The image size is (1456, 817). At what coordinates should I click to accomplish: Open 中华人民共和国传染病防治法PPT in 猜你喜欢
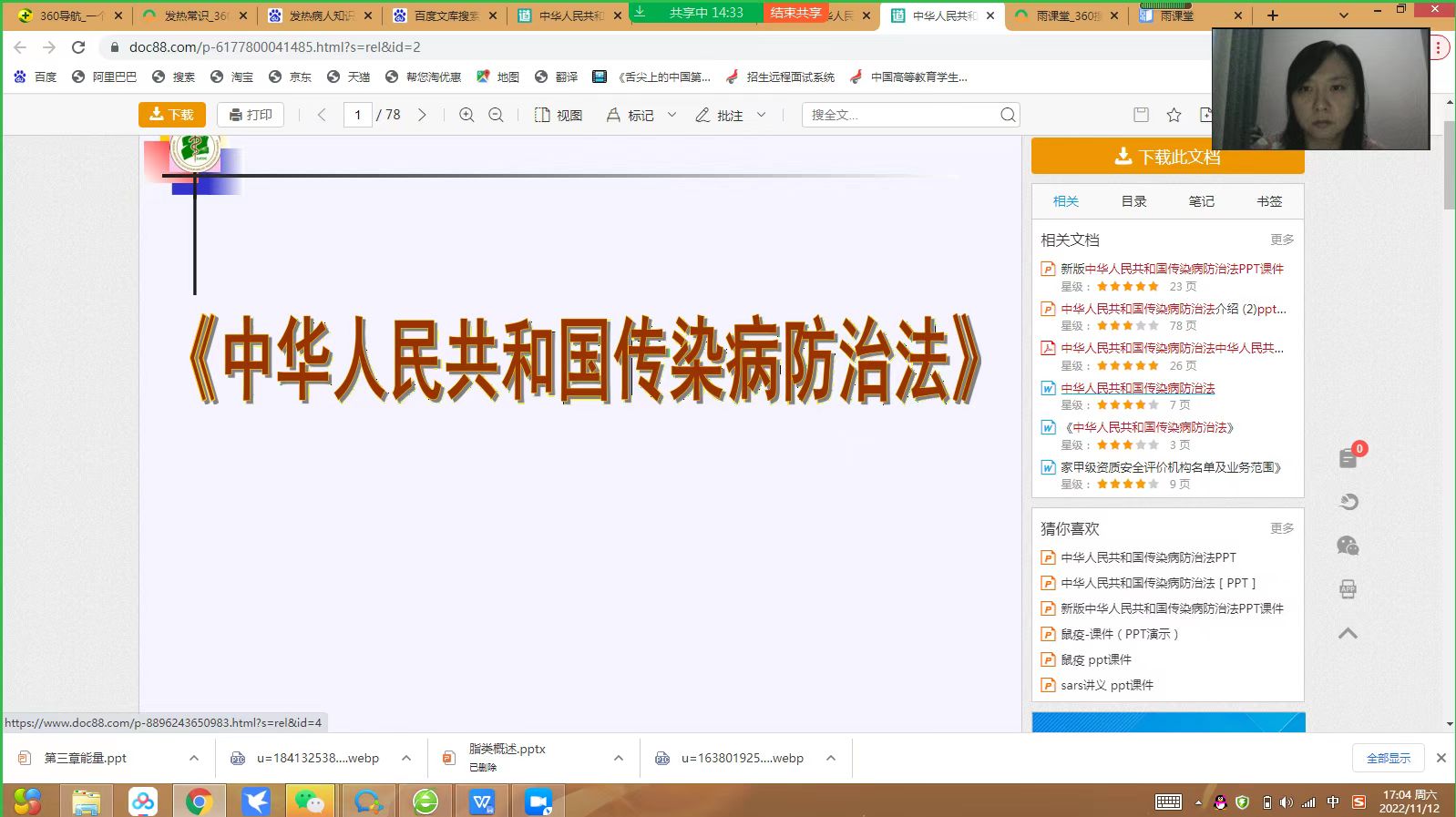(1148, 557)
